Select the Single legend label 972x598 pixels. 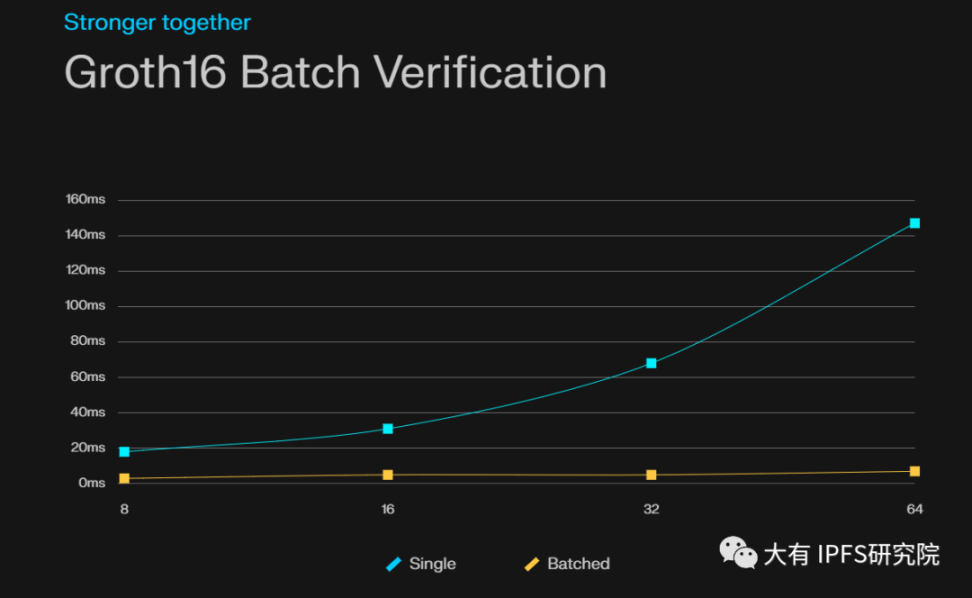tap(432, 564)
